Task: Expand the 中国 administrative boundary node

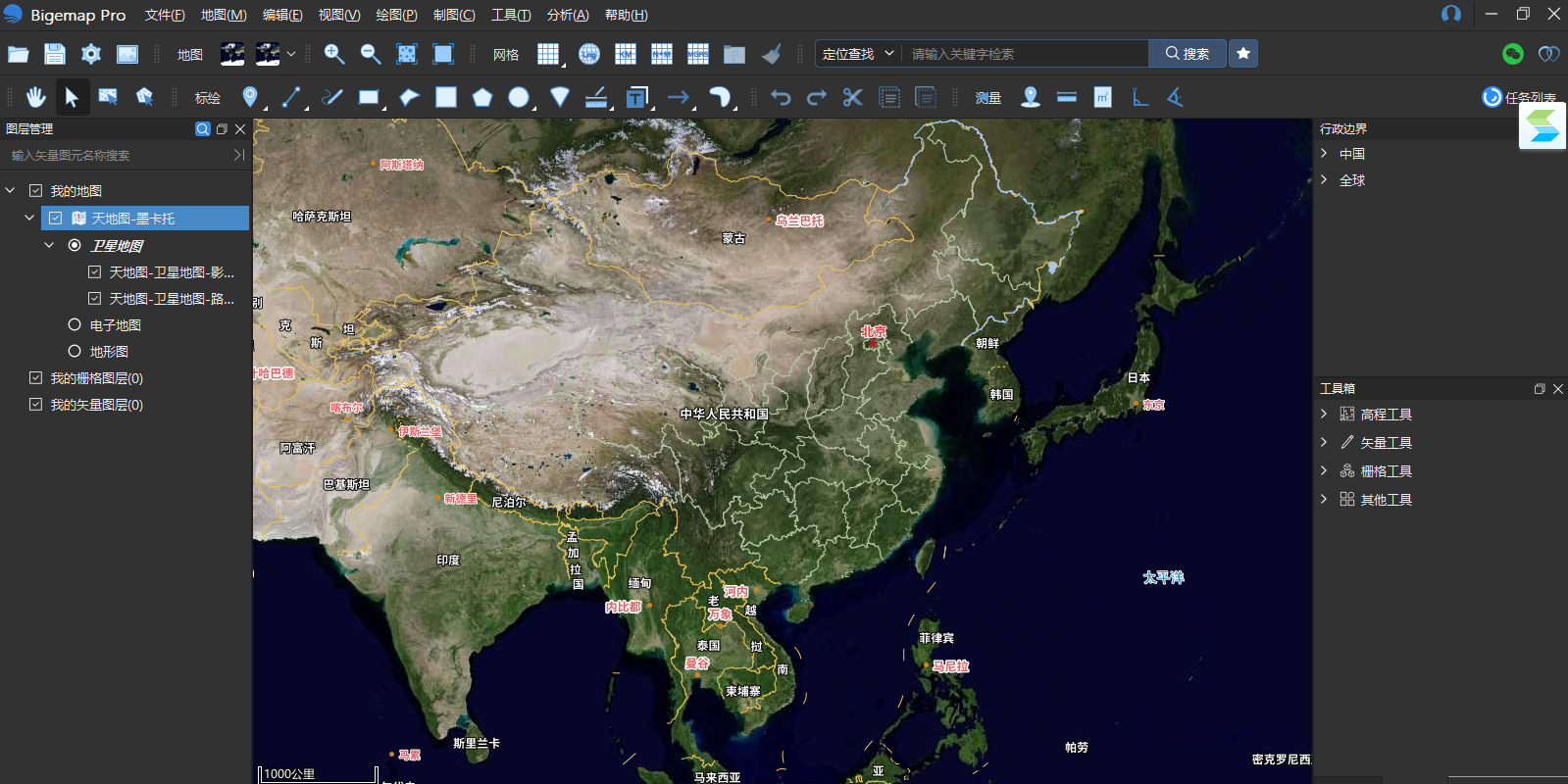Action: pyautogui.click(x=1324, y=154)
